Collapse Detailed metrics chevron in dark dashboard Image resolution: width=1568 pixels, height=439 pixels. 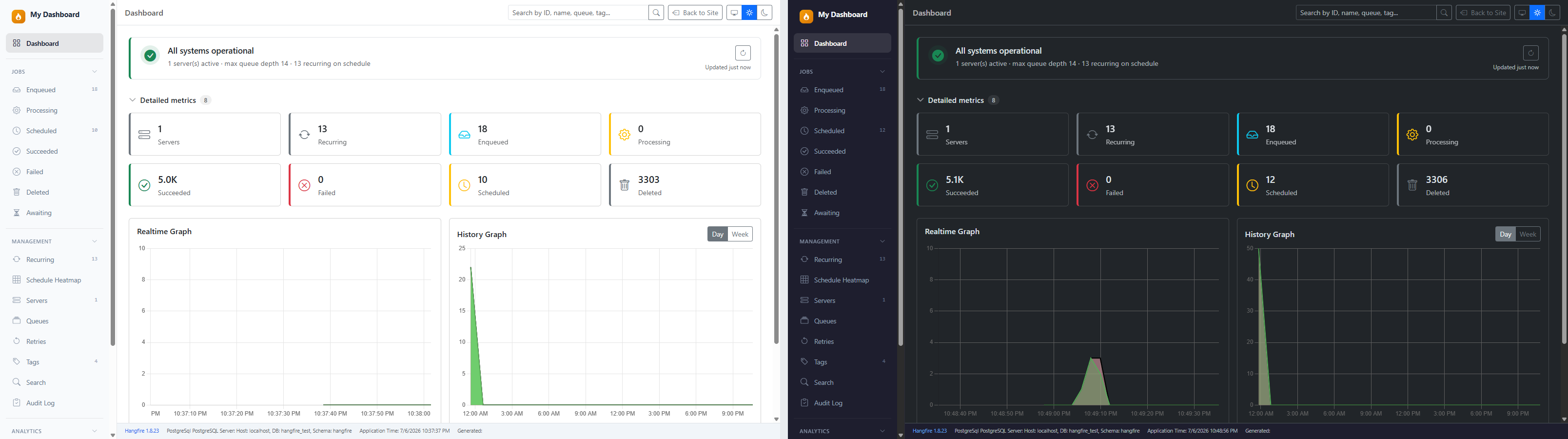921,100
